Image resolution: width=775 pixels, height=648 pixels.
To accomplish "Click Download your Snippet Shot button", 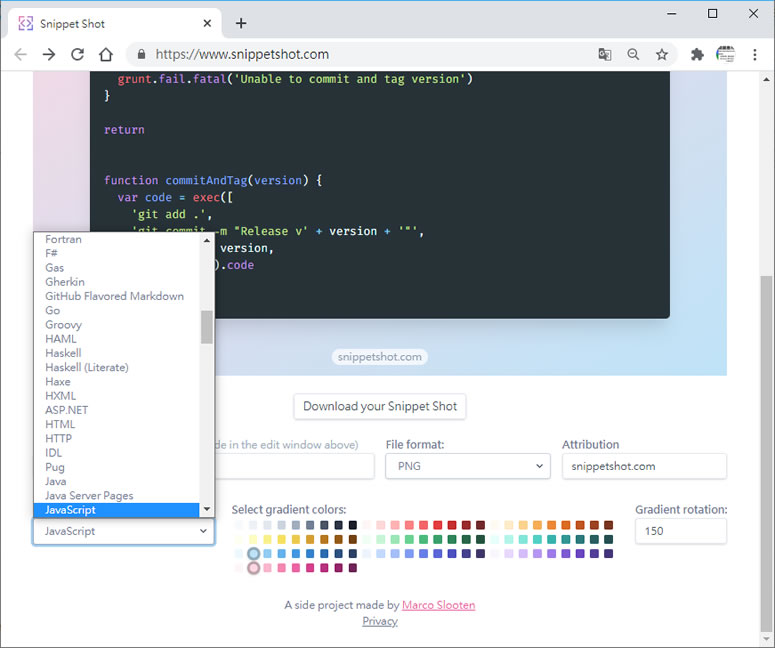I will [380, 406].
